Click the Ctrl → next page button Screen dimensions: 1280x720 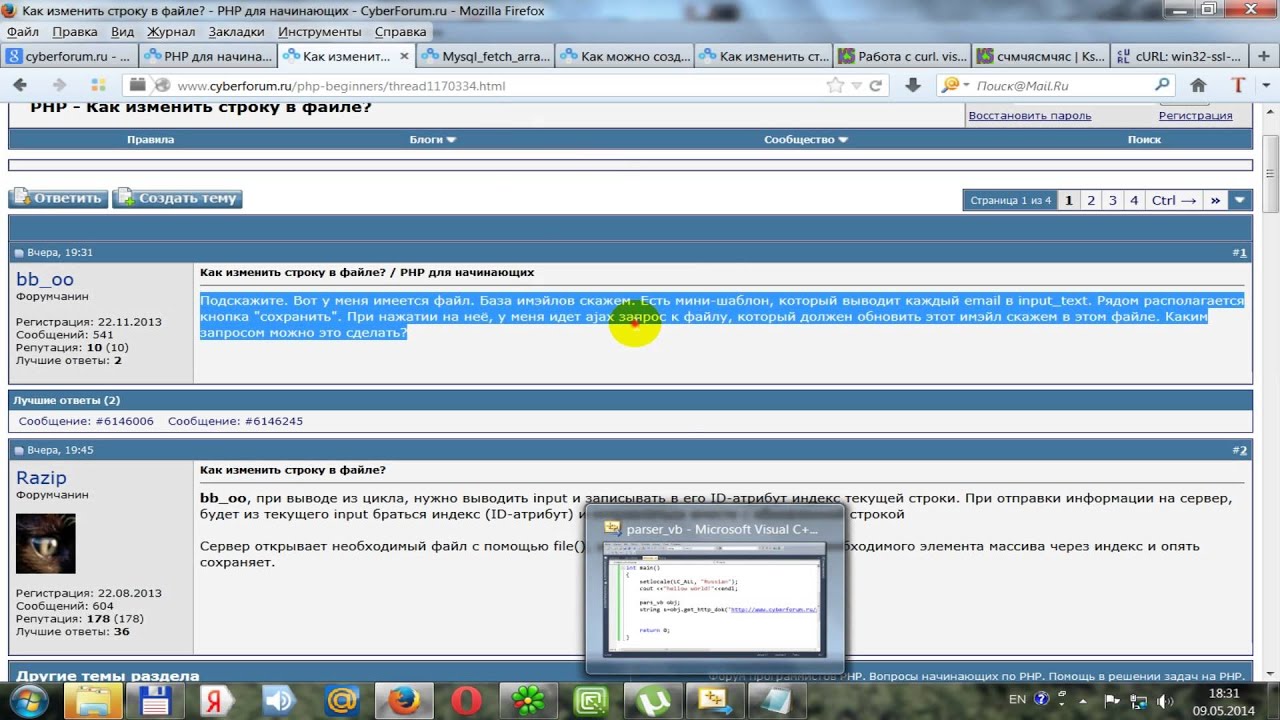pos(1174,200)
